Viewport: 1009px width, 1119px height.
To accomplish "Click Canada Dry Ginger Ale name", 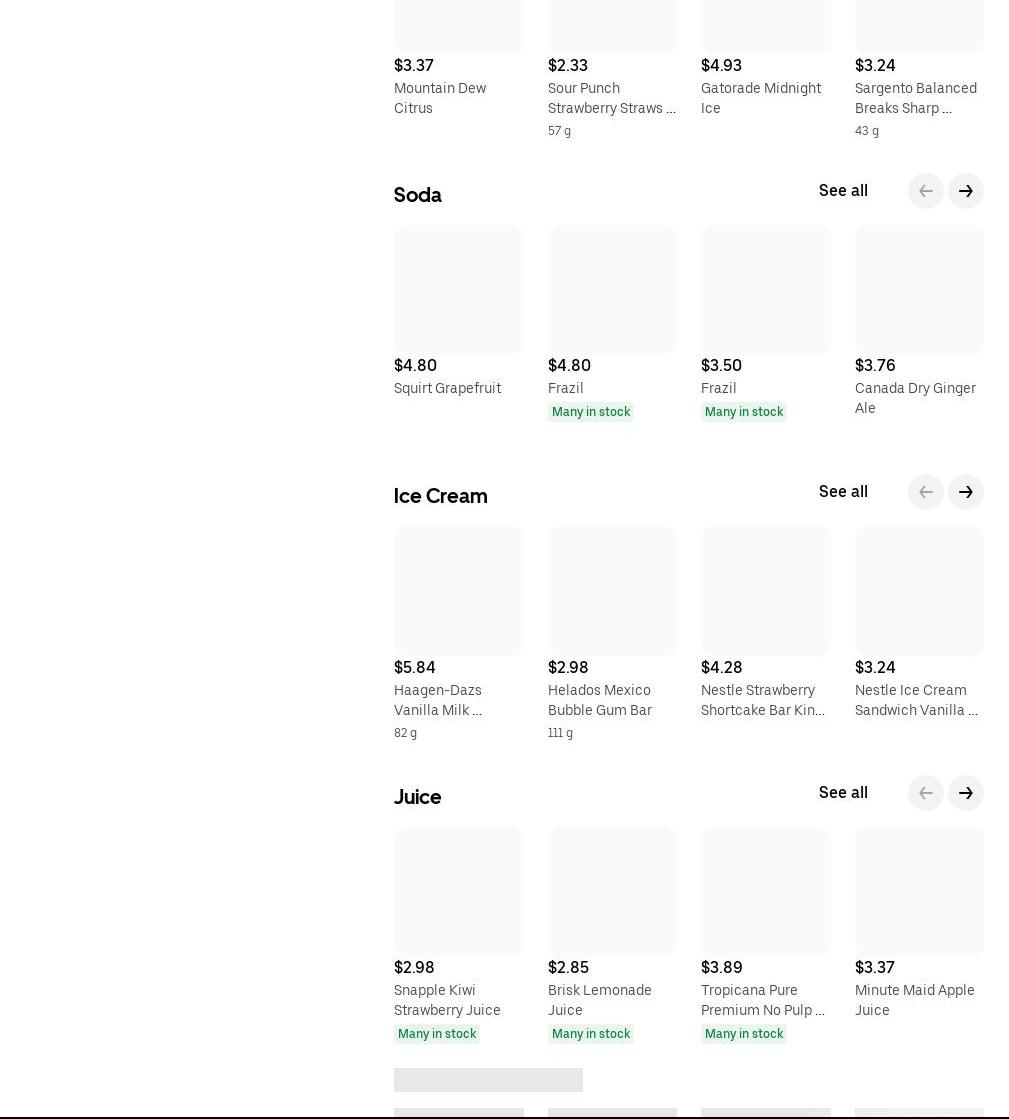I will coord(915,398).
